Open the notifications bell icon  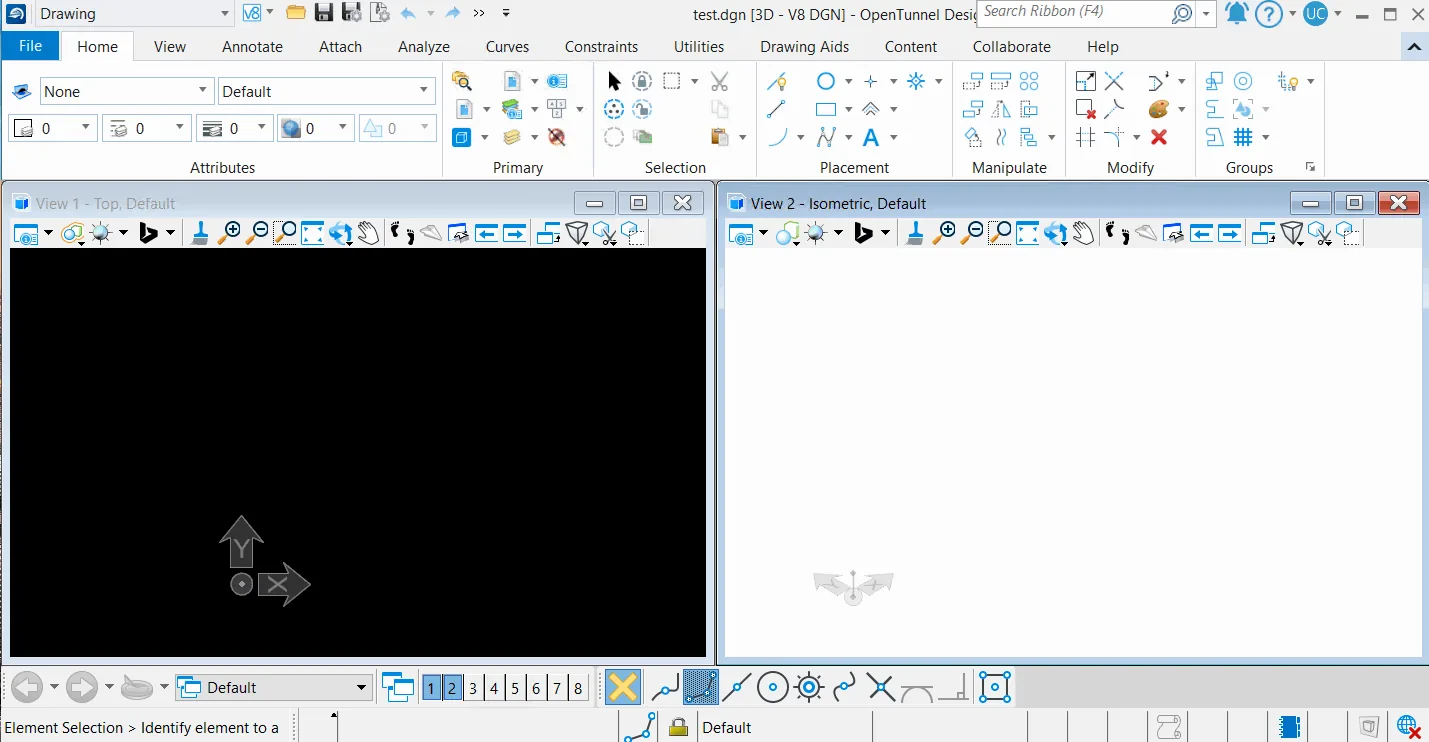click(1236, 13)
